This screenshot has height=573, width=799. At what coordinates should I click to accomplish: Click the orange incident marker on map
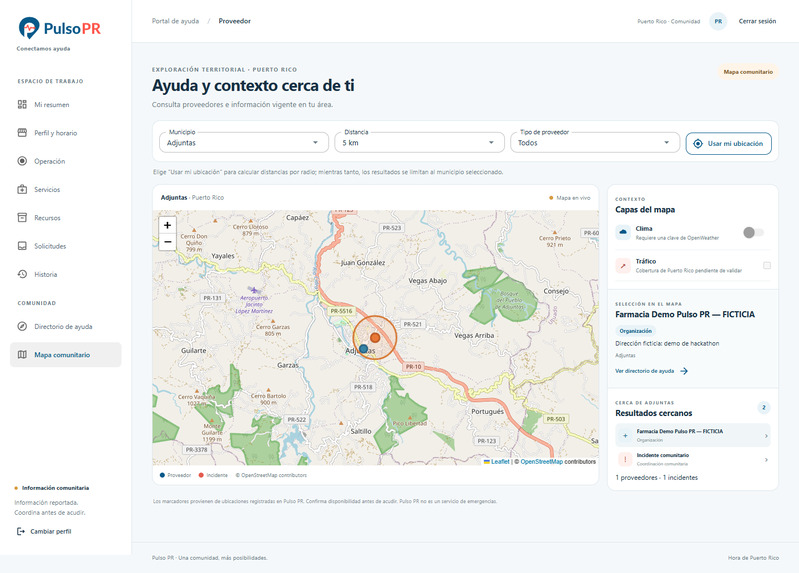pos(375,337)
